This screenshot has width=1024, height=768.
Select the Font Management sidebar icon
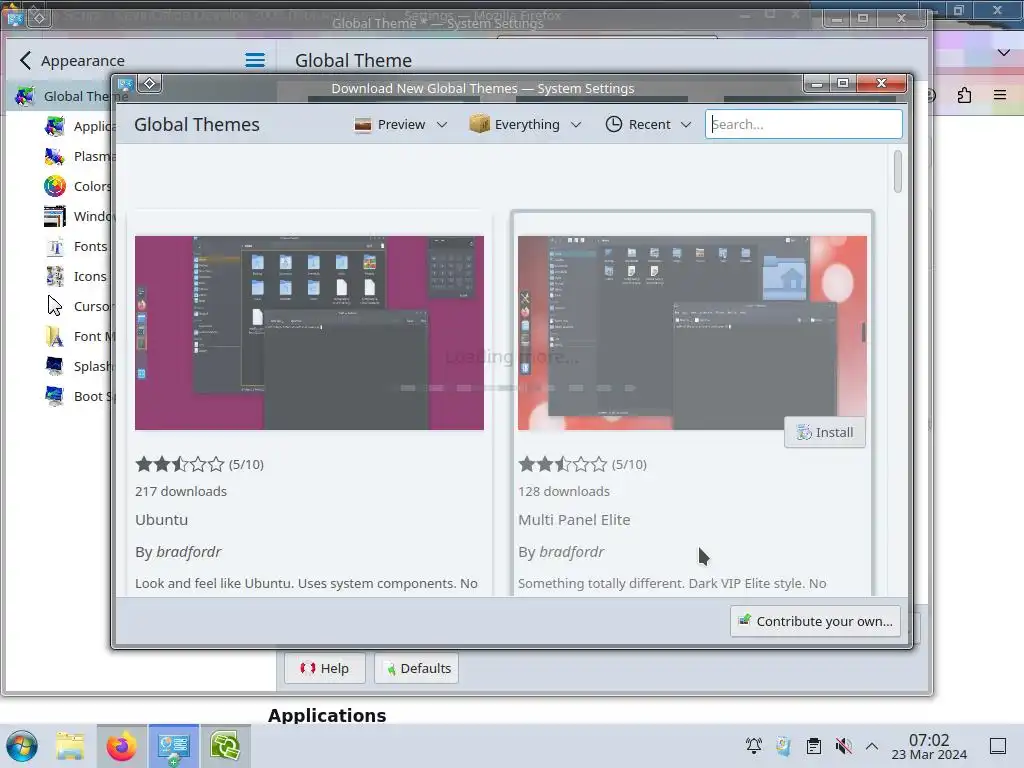pos(55,336)
